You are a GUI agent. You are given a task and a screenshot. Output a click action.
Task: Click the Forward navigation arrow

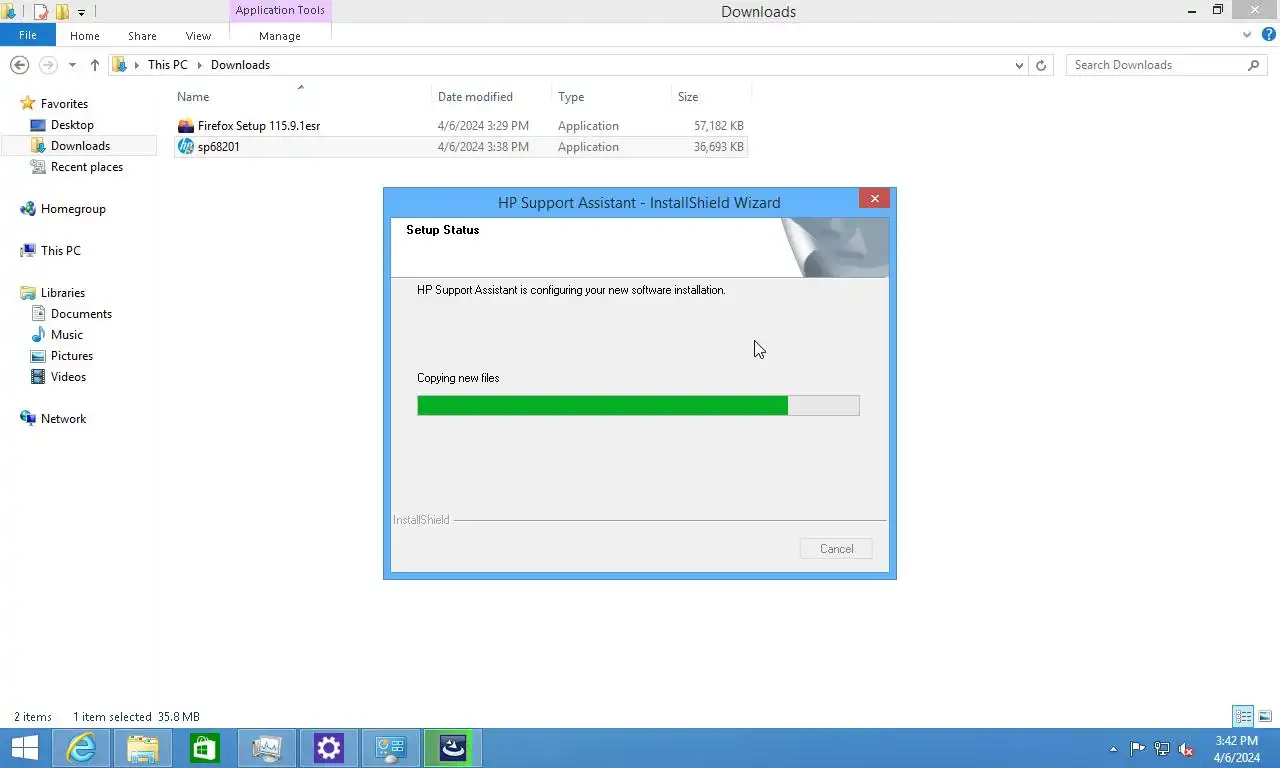48,65
